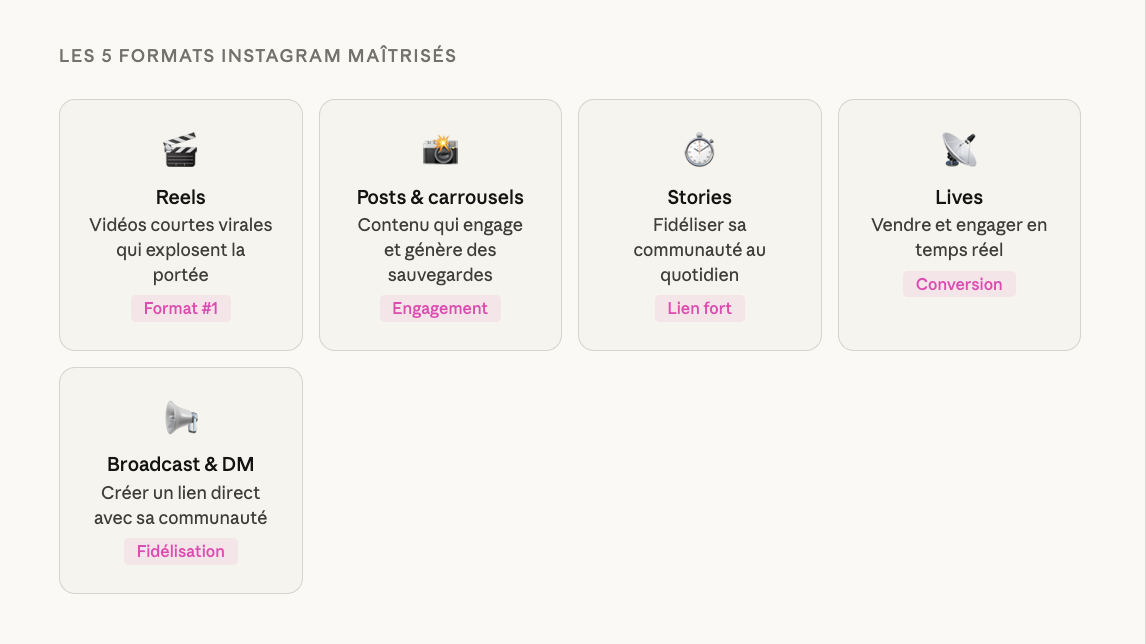Viewport: 1146px width, 644px height.
Task: Select the "Fidélisation" tag
Action: [181, 551]
